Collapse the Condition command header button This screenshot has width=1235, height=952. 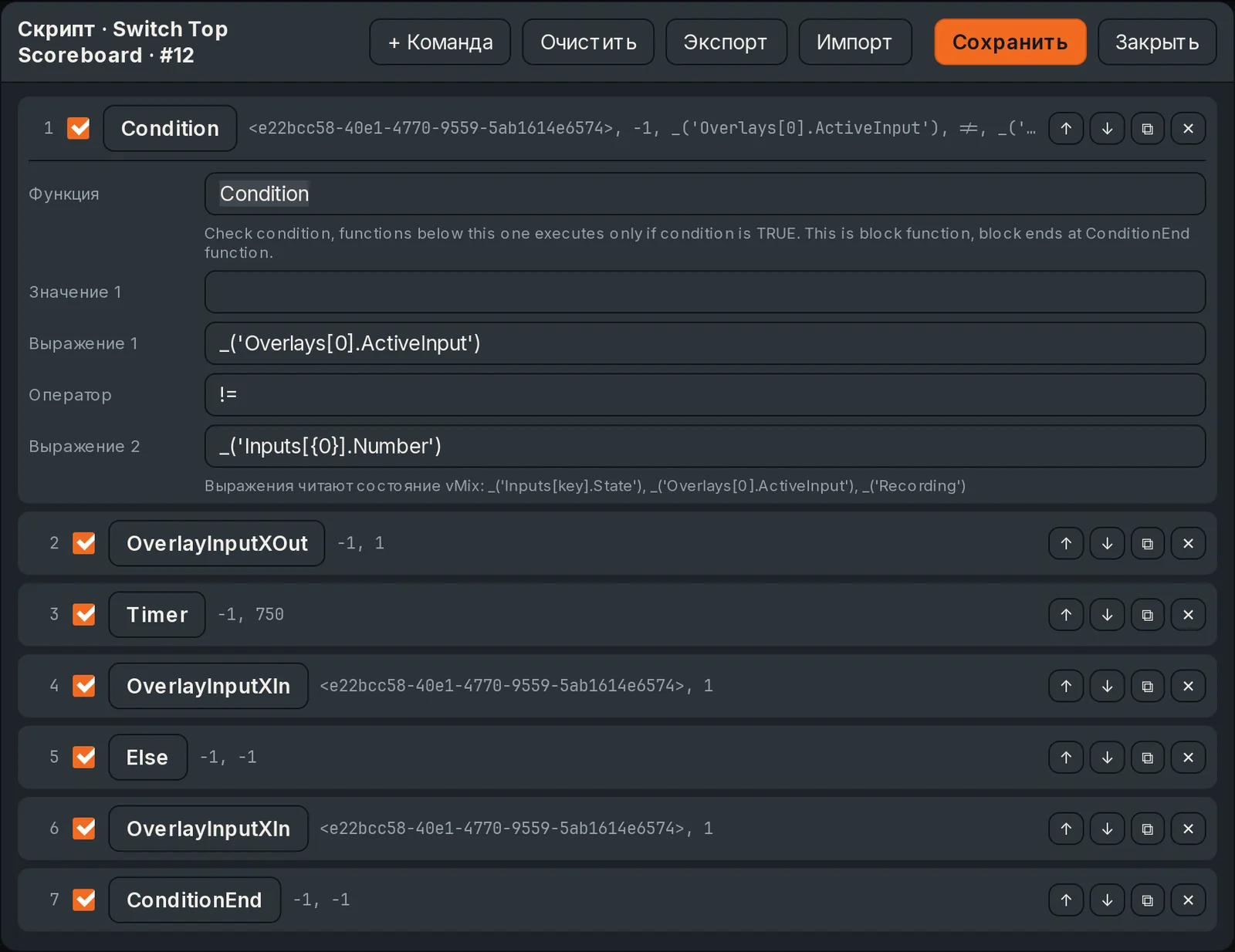[170, 128]
